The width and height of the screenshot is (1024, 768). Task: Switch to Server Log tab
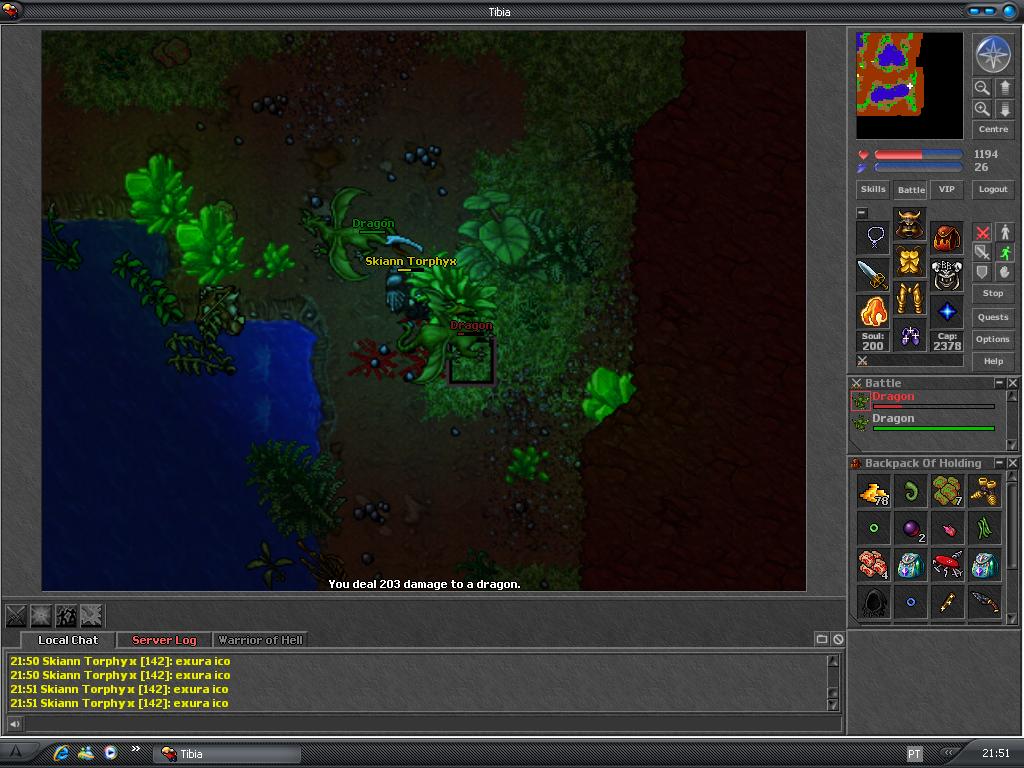164,640
